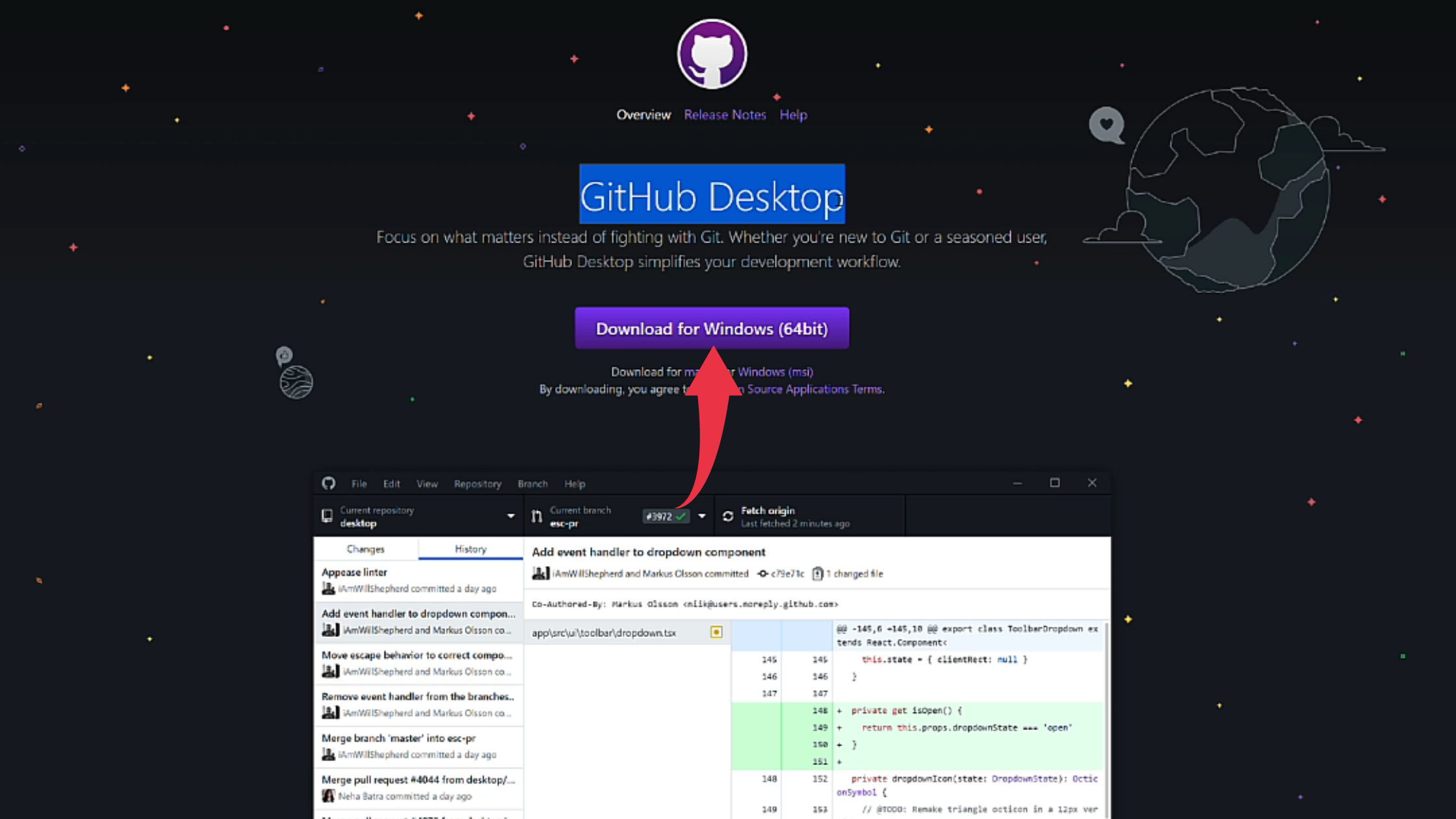The height and width of the screenshot is (819, 1456).
Task: Open the Repository menu
Action: 478,484
